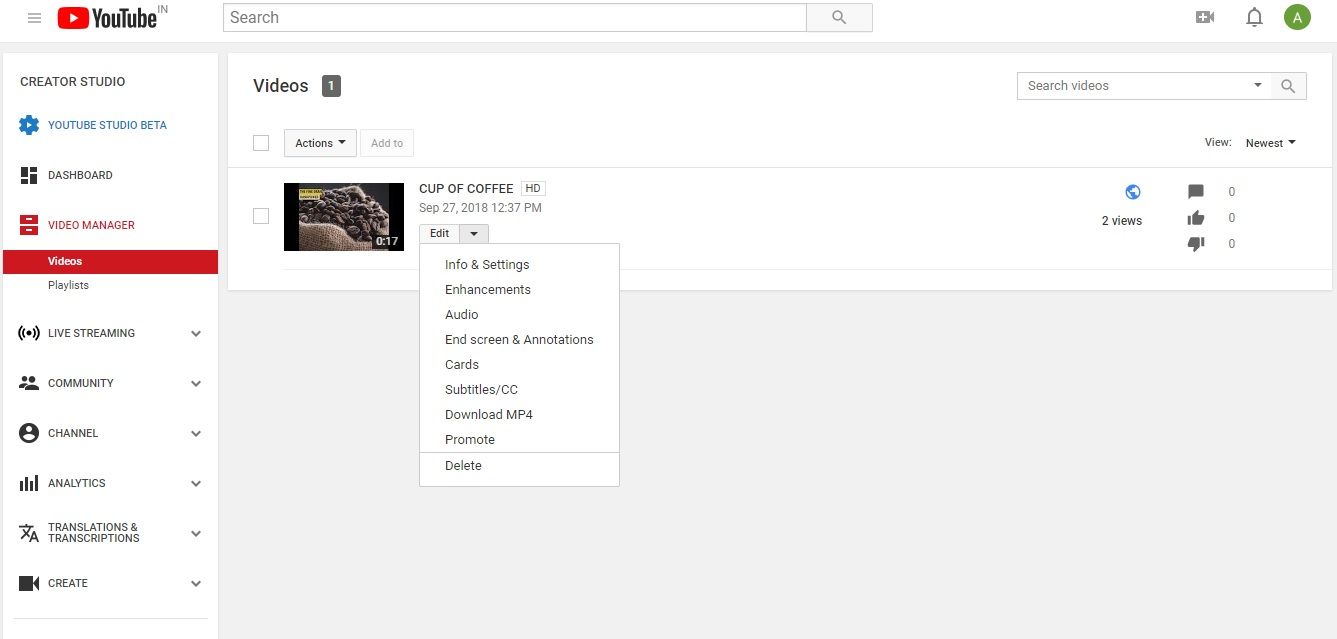1337x639 pixels.
Task: Click the comments speech bubble icon
Action: [1196, 192]
